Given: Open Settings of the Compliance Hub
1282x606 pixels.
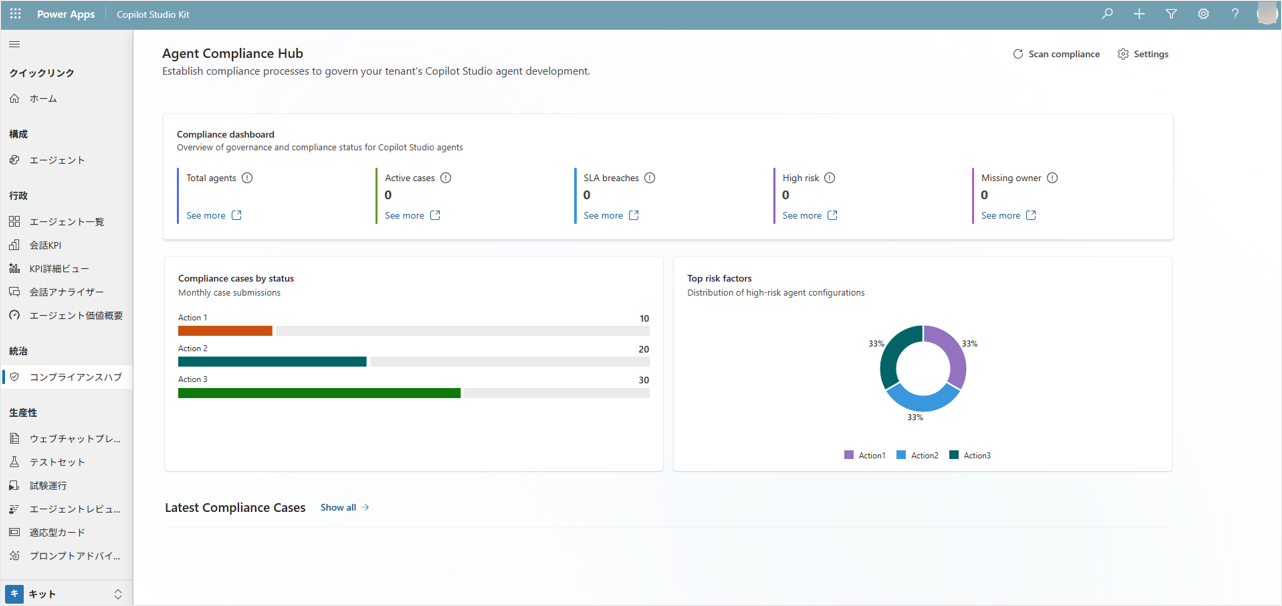Looking at the screenshot, I should click(x=1143, y=54).
